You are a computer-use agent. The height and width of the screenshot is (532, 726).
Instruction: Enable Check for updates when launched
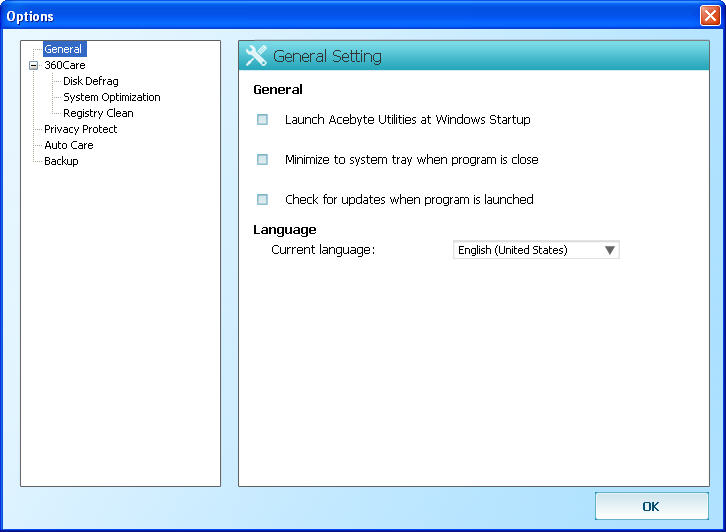[x=262, y=200]
